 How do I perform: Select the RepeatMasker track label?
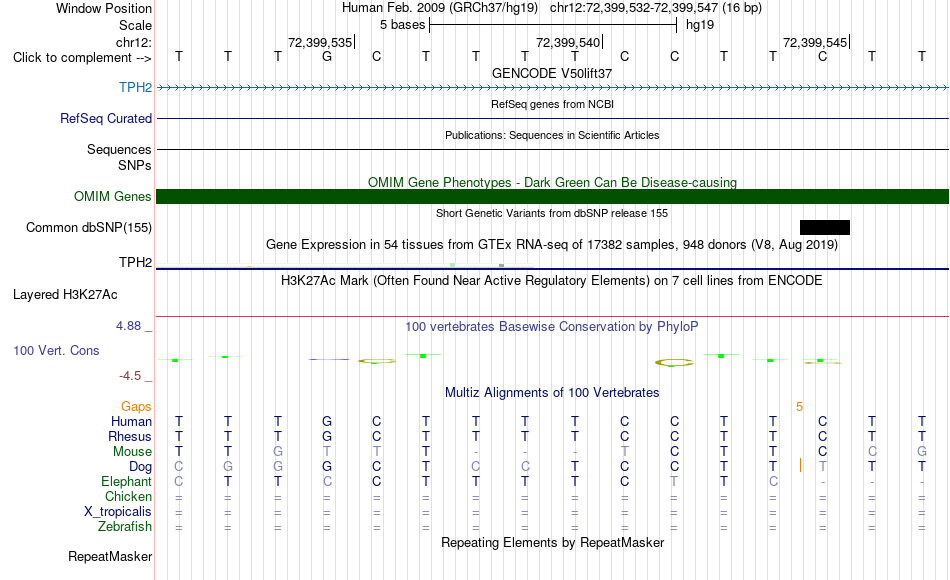point(110,556)
